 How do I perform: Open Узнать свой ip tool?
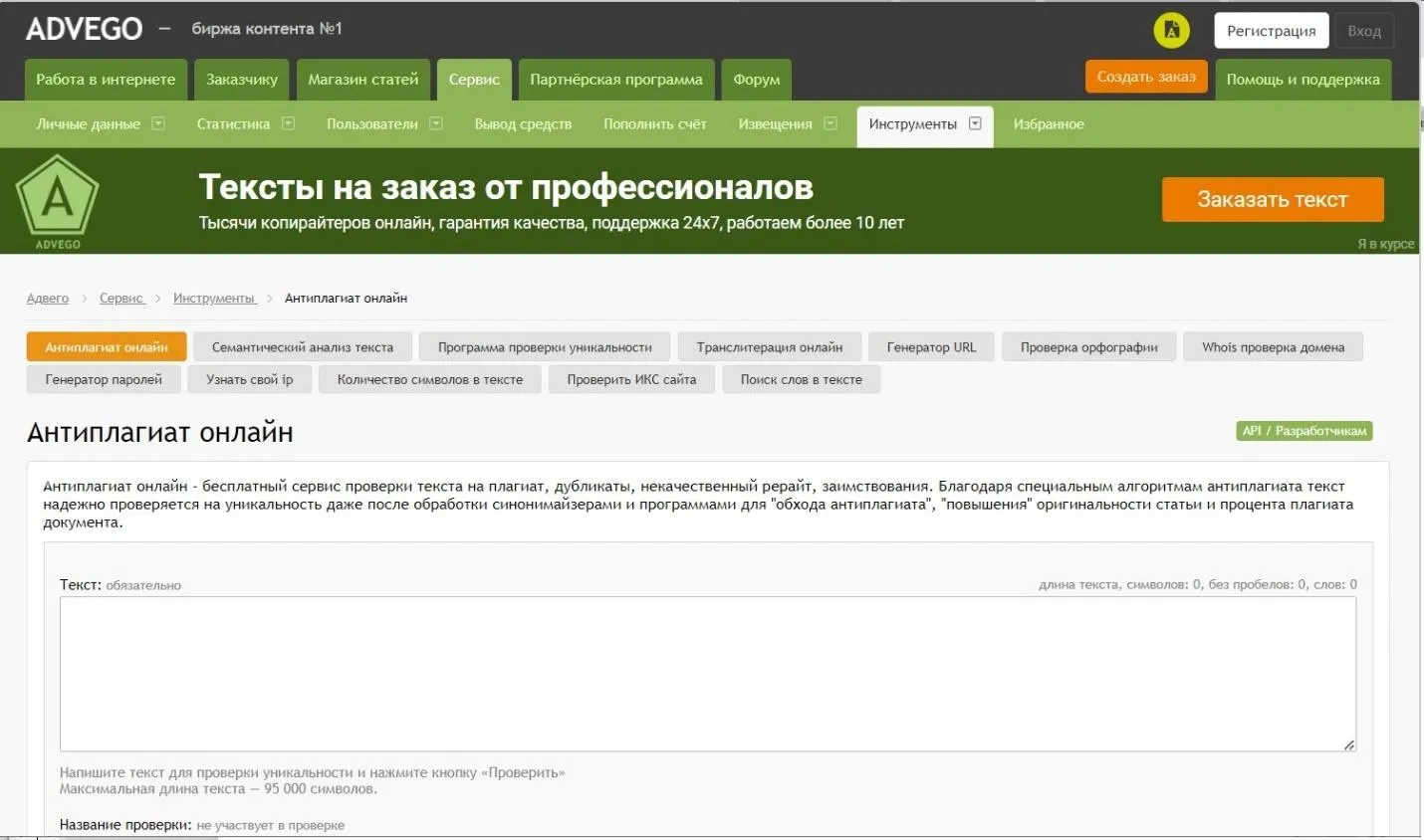250,379
